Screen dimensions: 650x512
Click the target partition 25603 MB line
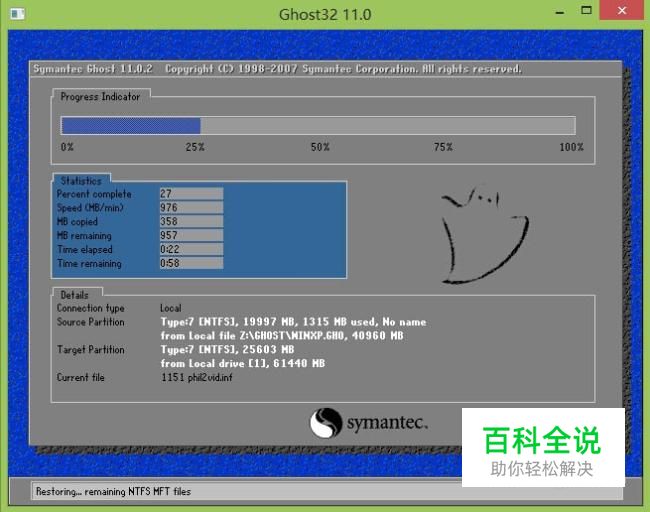click(227, 349)
